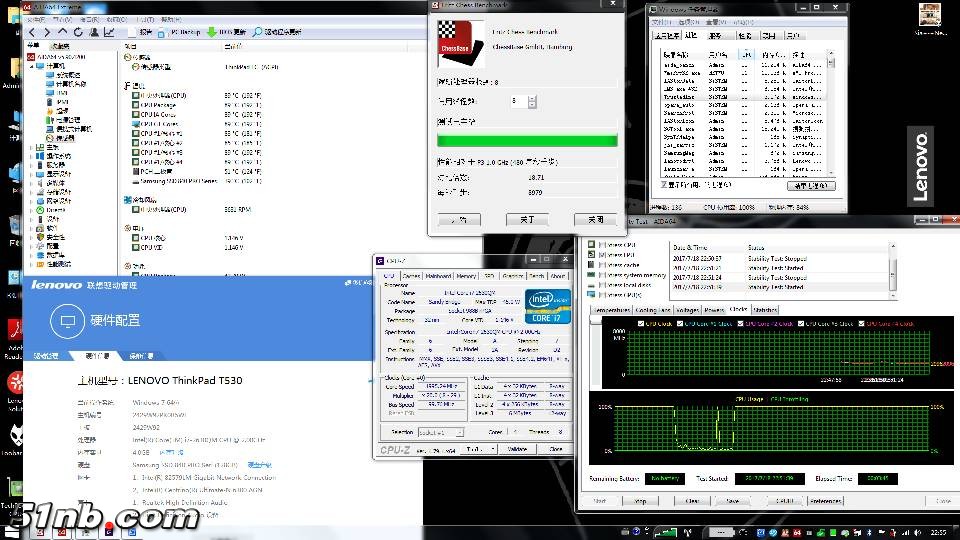Switch to CPU-Z Mainboard tab
Viewport: 960px width, 540px height.
tap(438, 276)
